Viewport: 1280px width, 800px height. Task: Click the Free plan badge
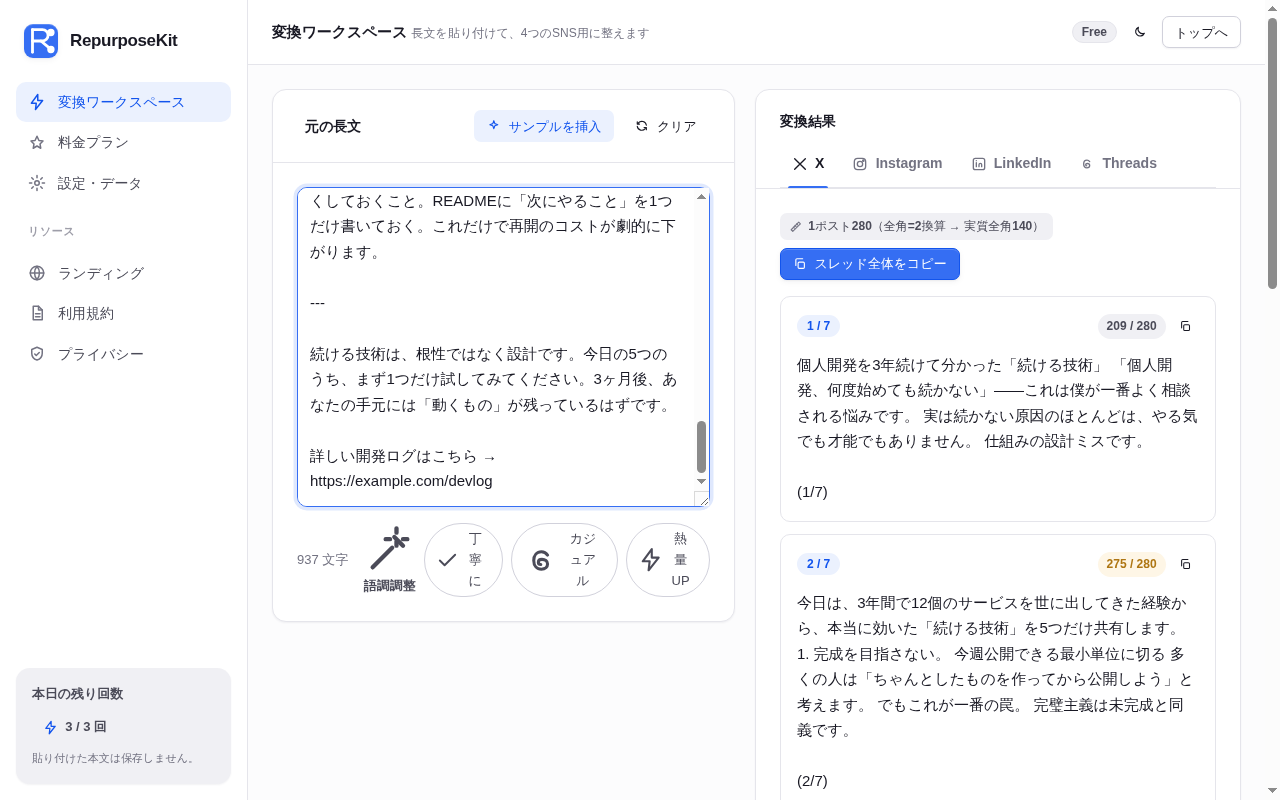pyautogui.click(x=1094, y=32)
